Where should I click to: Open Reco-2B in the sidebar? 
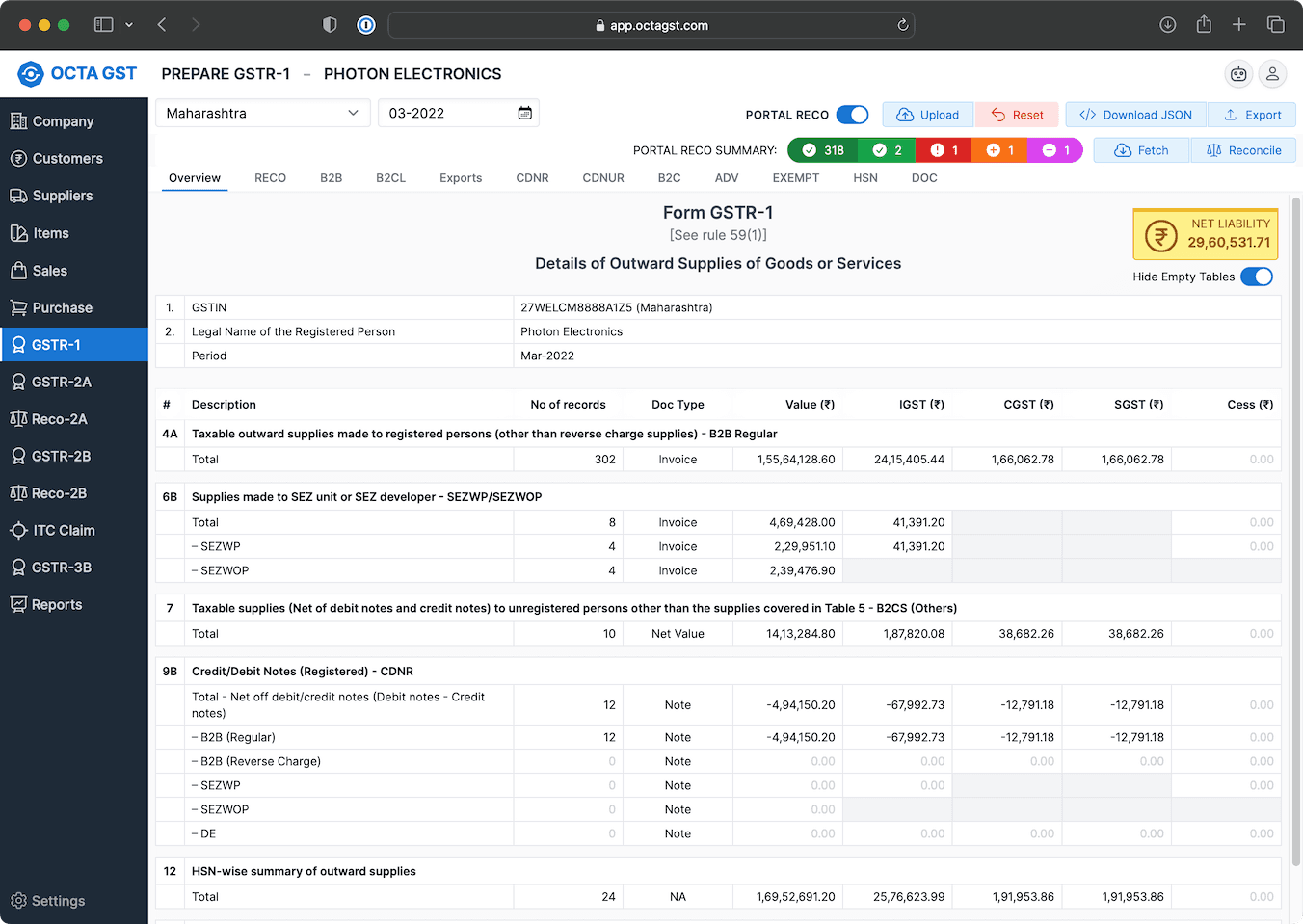coord(74,493)
